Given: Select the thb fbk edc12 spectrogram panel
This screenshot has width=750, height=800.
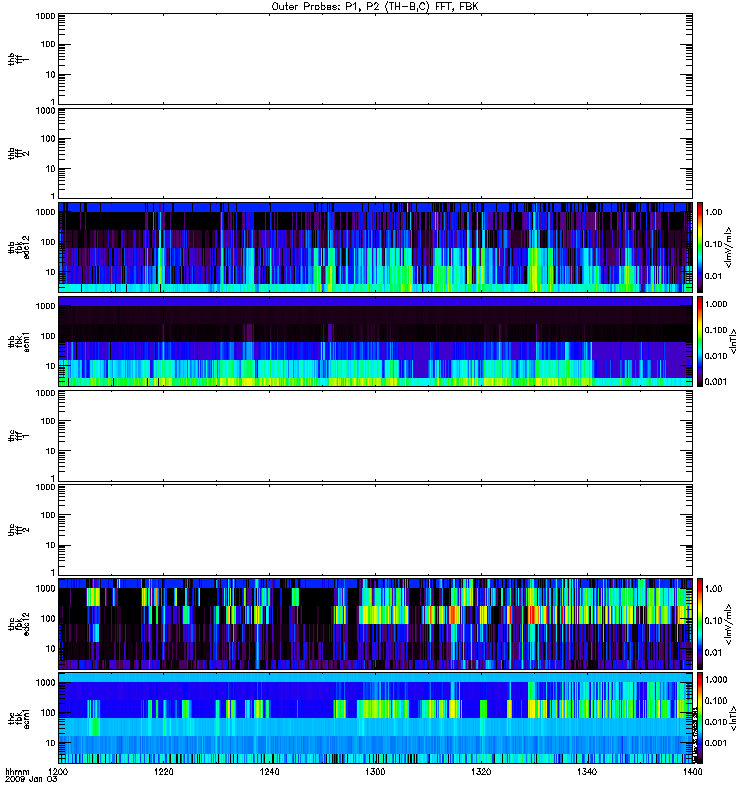Looking at the screenshot, I should 375,247.
